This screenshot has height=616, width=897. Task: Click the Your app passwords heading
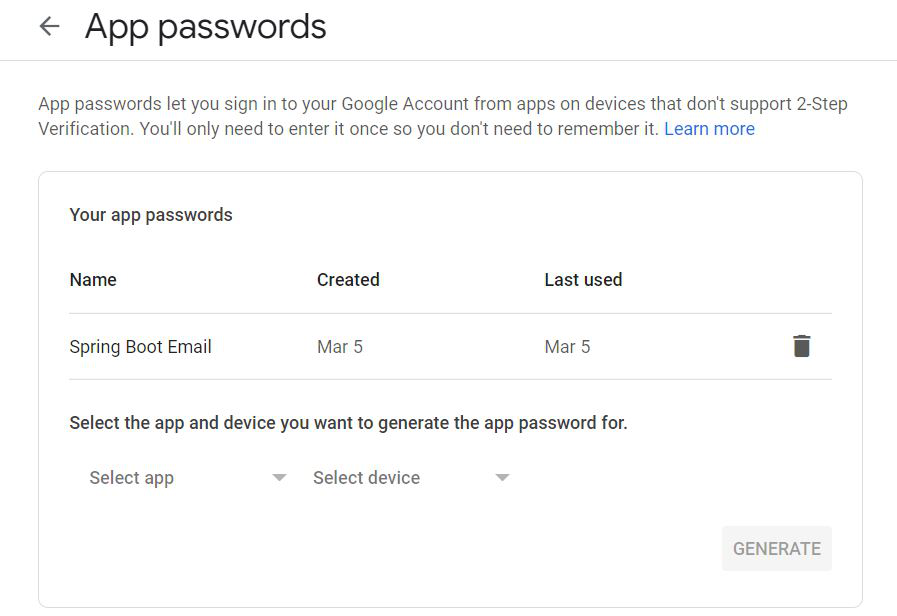(x=151, y=215)
